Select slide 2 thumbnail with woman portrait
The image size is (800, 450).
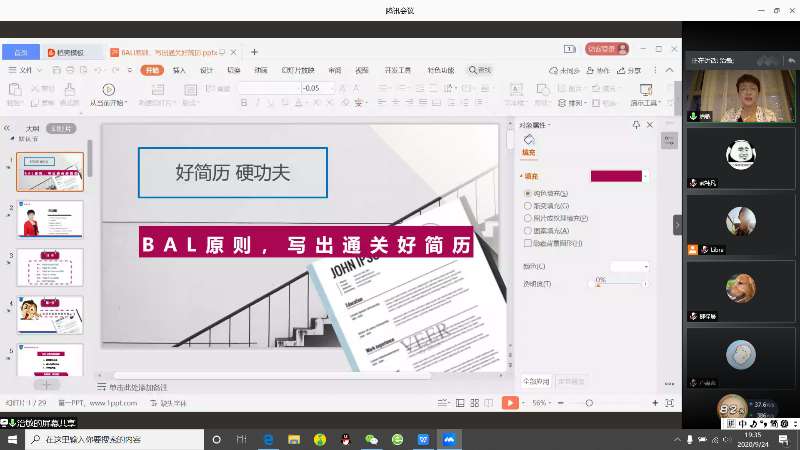click(50, 219)
